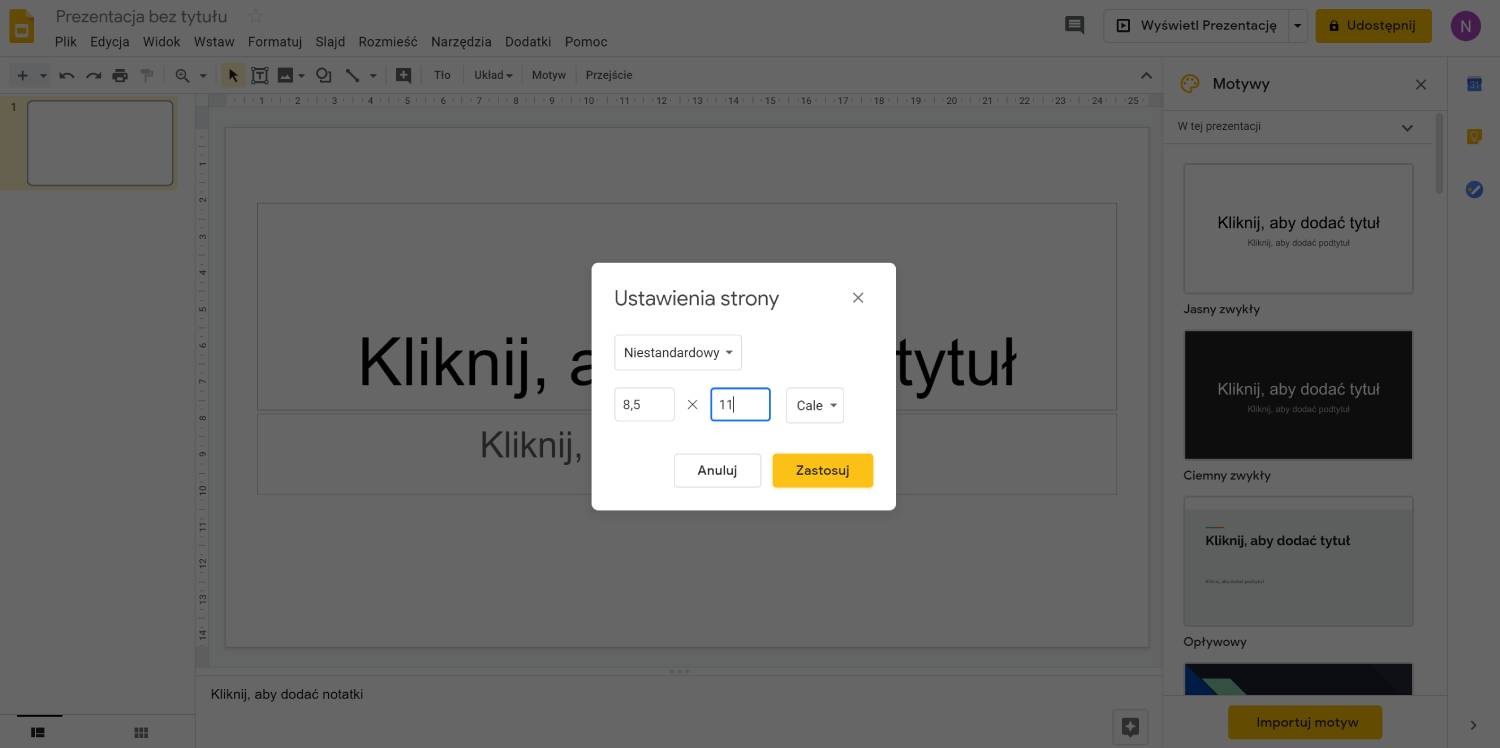Open the Narzędzia menu
The width and height of the screenshot is (1500, 748).
pyautogui.click(x=461, y=42)
